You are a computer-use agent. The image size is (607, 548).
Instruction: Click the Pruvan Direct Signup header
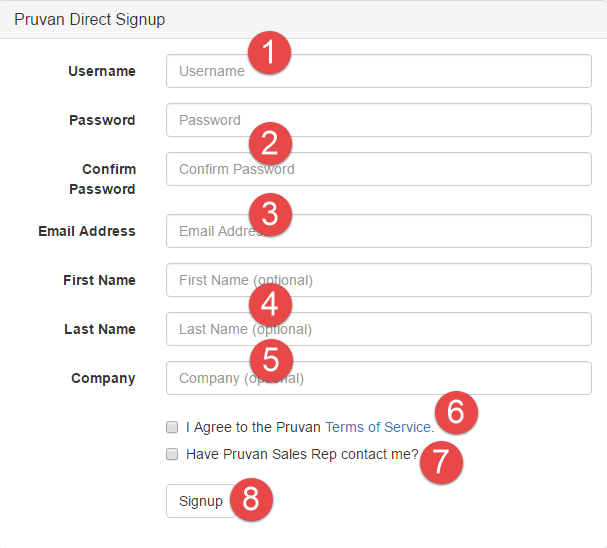pos(90,19)
